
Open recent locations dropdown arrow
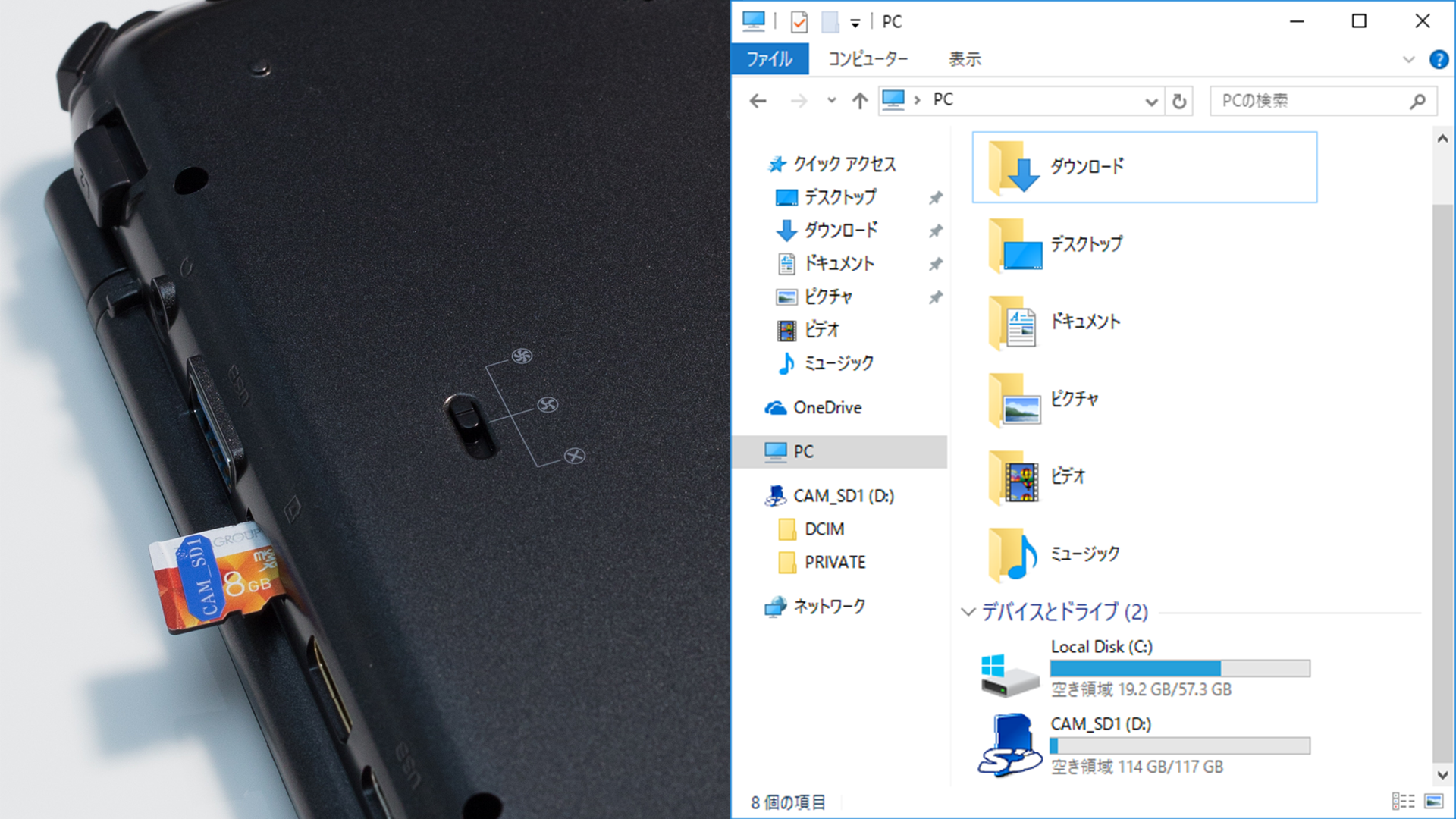[832, 101]
